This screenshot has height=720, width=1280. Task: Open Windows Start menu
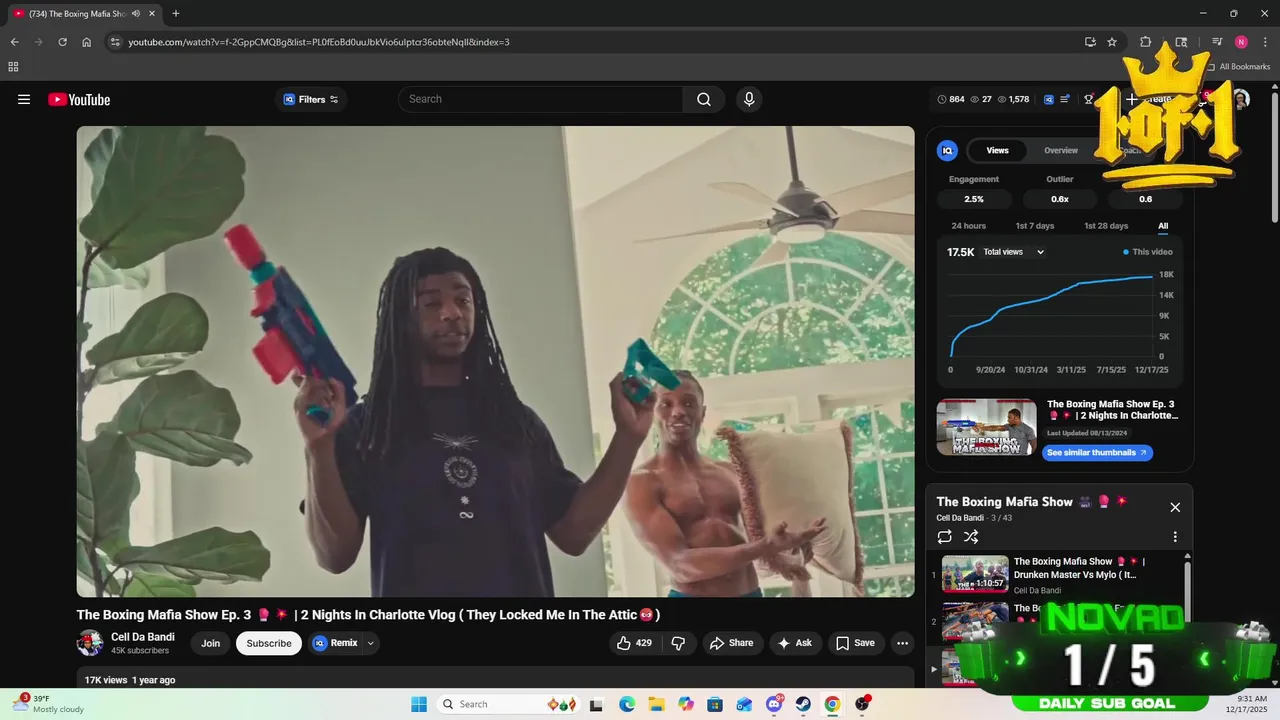(418, 704)
